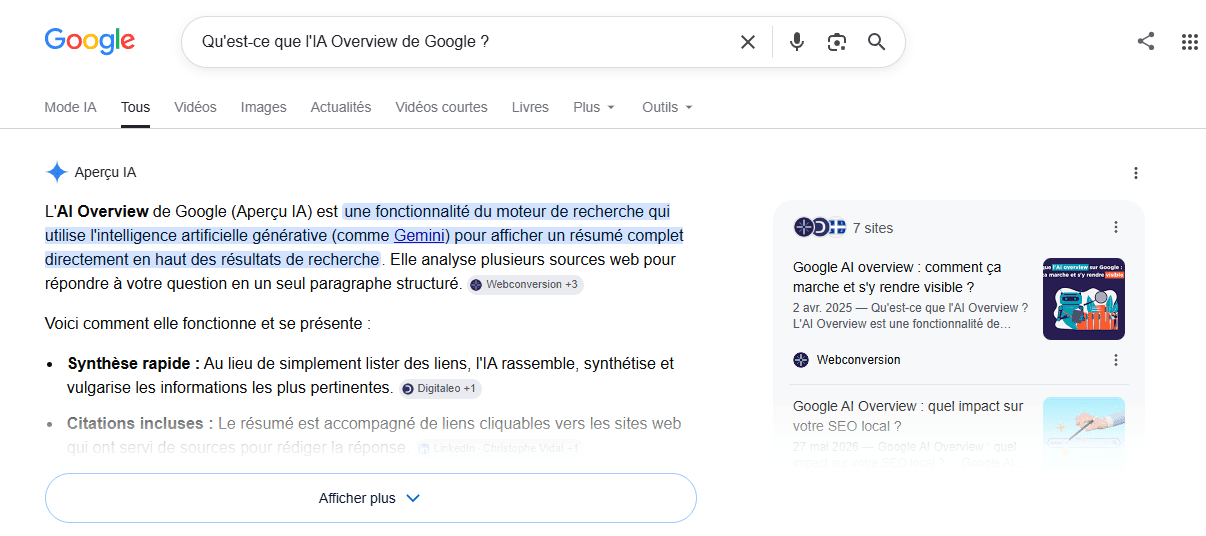Click the magnifying glass search icon
This screenshot has width=1206, height=536.
click(877, 42)
